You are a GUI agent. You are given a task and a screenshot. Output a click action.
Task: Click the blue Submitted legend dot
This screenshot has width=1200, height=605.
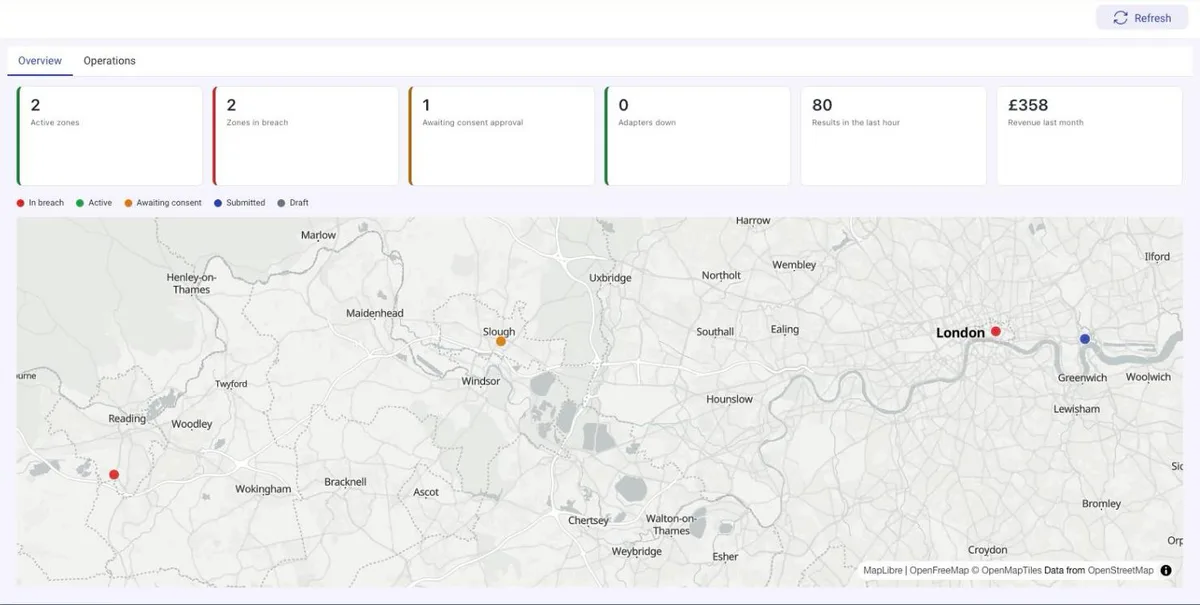pos(218,203)
